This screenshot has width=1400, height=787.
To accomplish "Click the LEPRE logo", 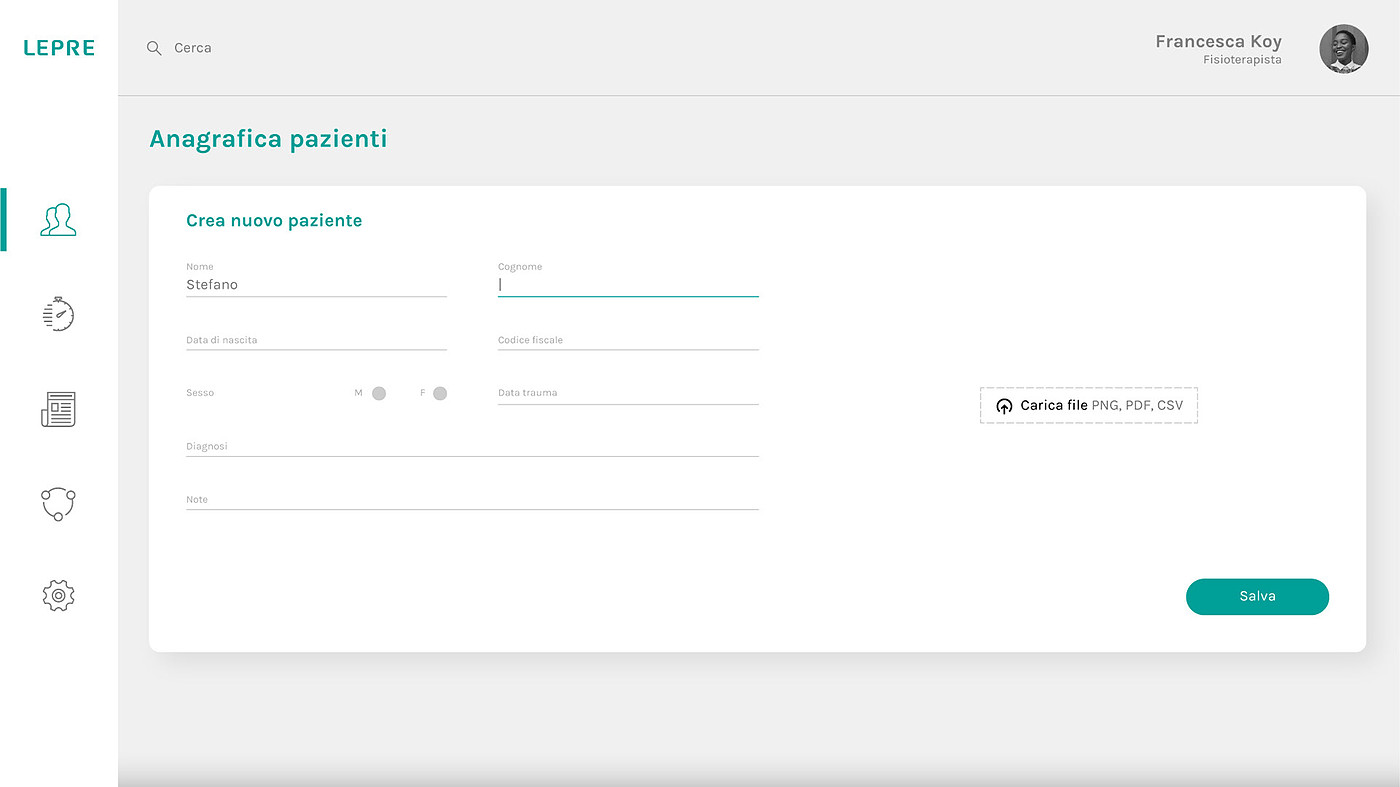I will point(59,48).
